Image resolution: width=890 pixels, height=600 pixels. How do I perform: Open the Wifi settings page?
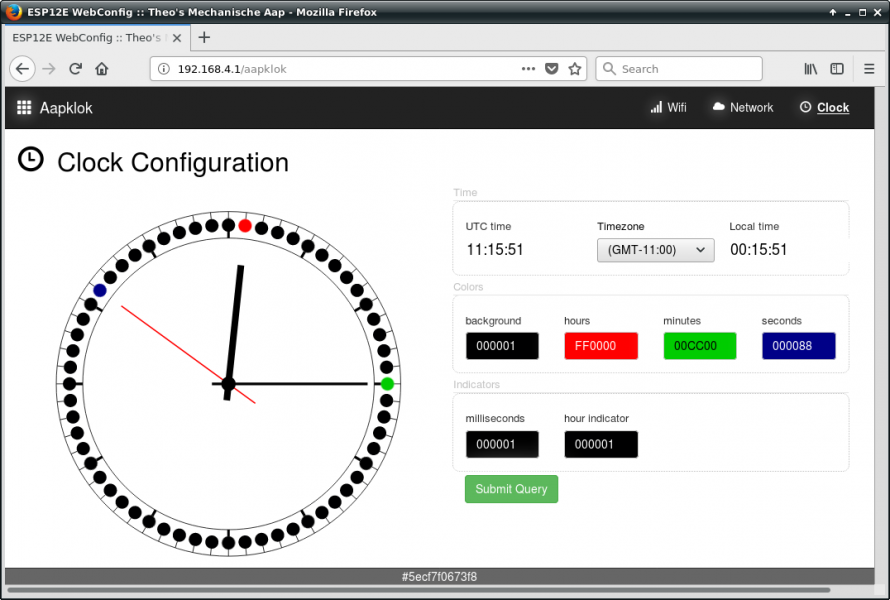(668, 108)
